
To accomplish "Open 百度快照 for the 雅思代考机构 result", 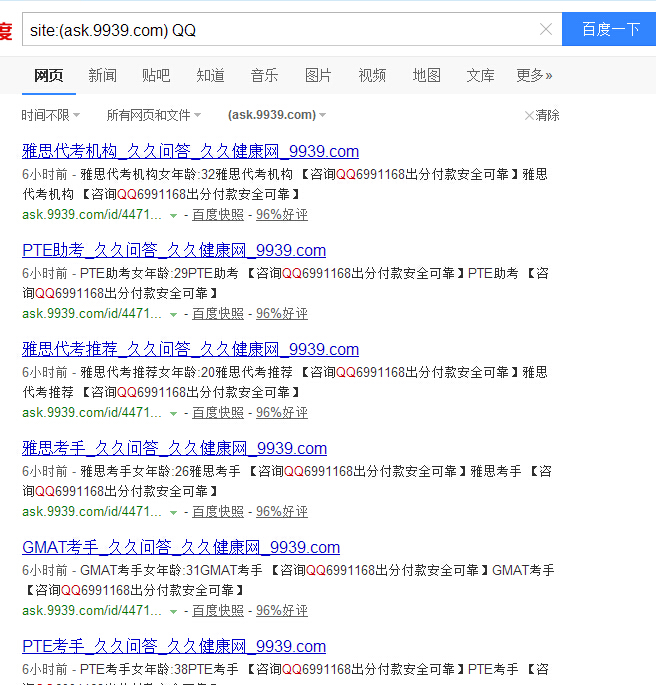I will (218, 214).
